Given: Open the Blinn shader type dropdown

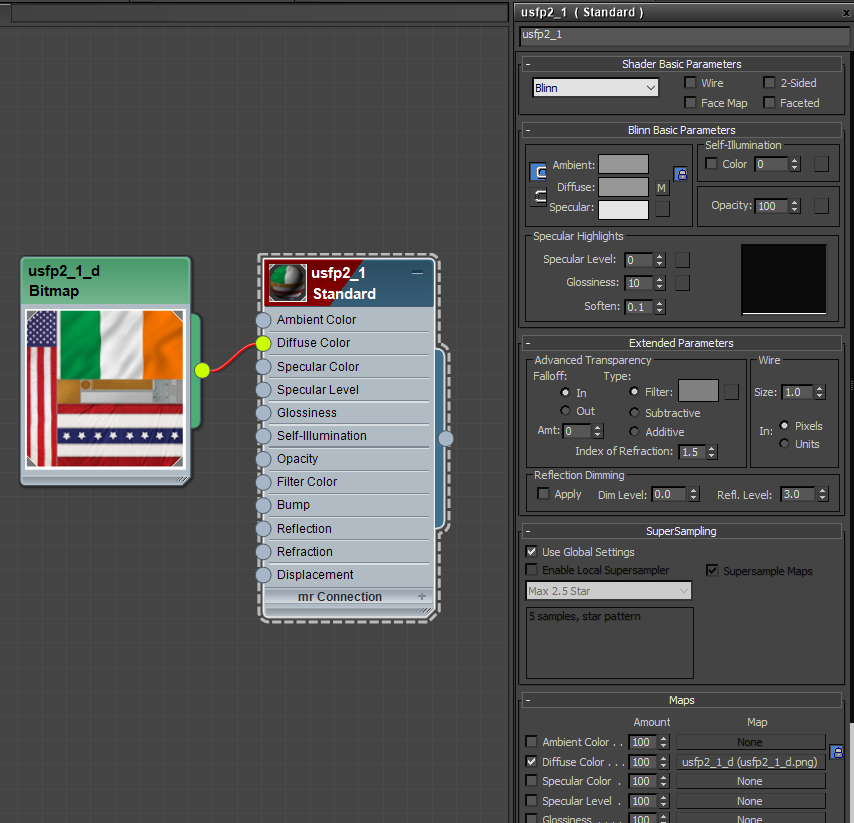Looking at the screenshot, I should [x=595, y=87].
